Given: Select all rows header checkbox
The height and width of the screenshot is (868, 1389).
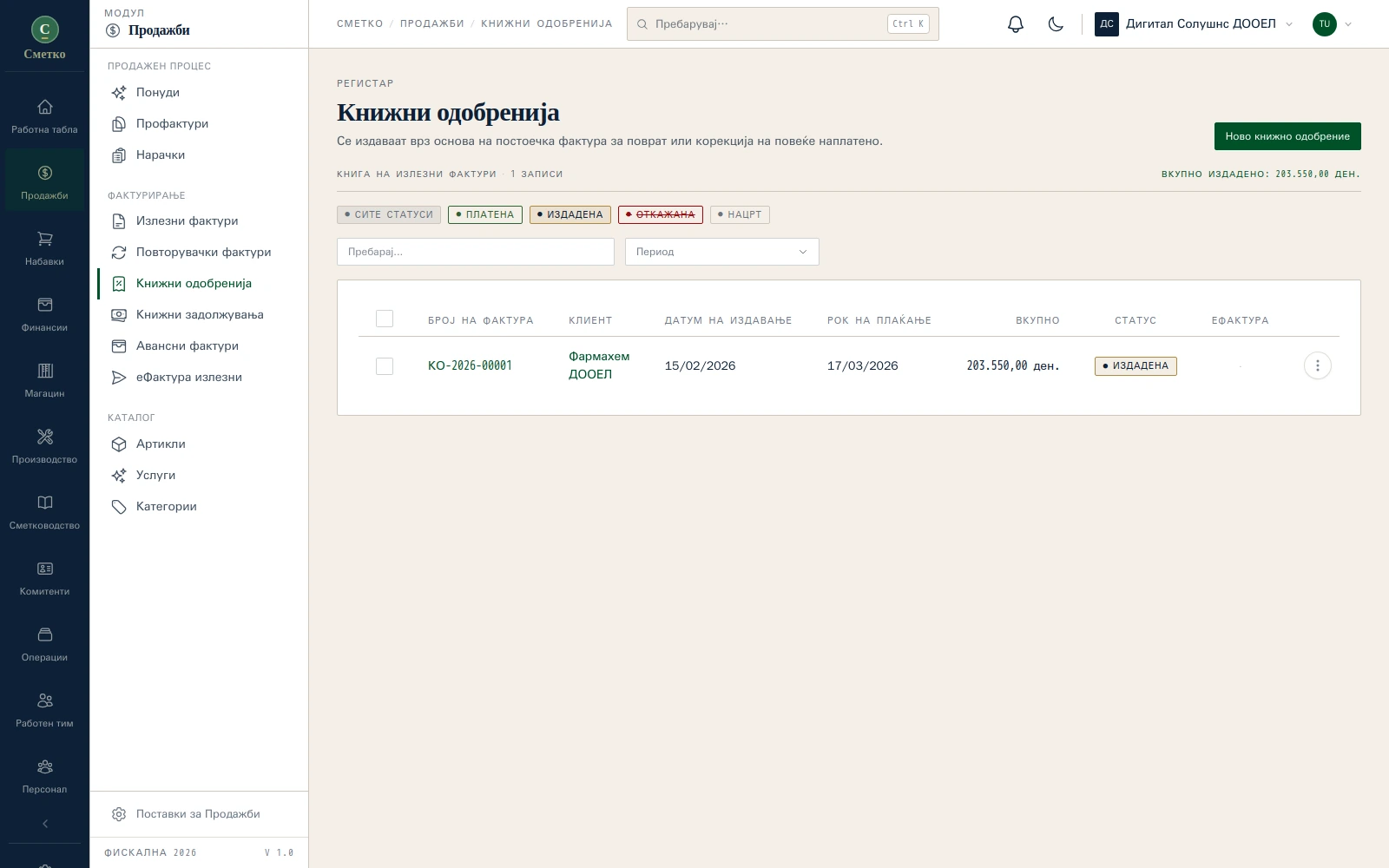Looking at the screenshot, I should (x=385, y=319).
